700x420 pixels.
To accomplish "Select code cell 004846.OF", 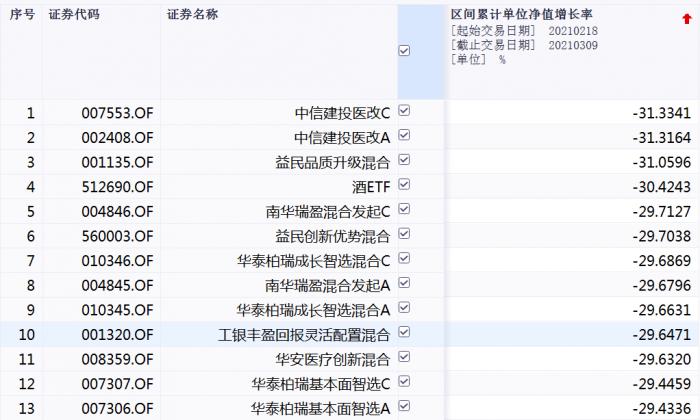I will pyautogui.click(x=117, y=211).
